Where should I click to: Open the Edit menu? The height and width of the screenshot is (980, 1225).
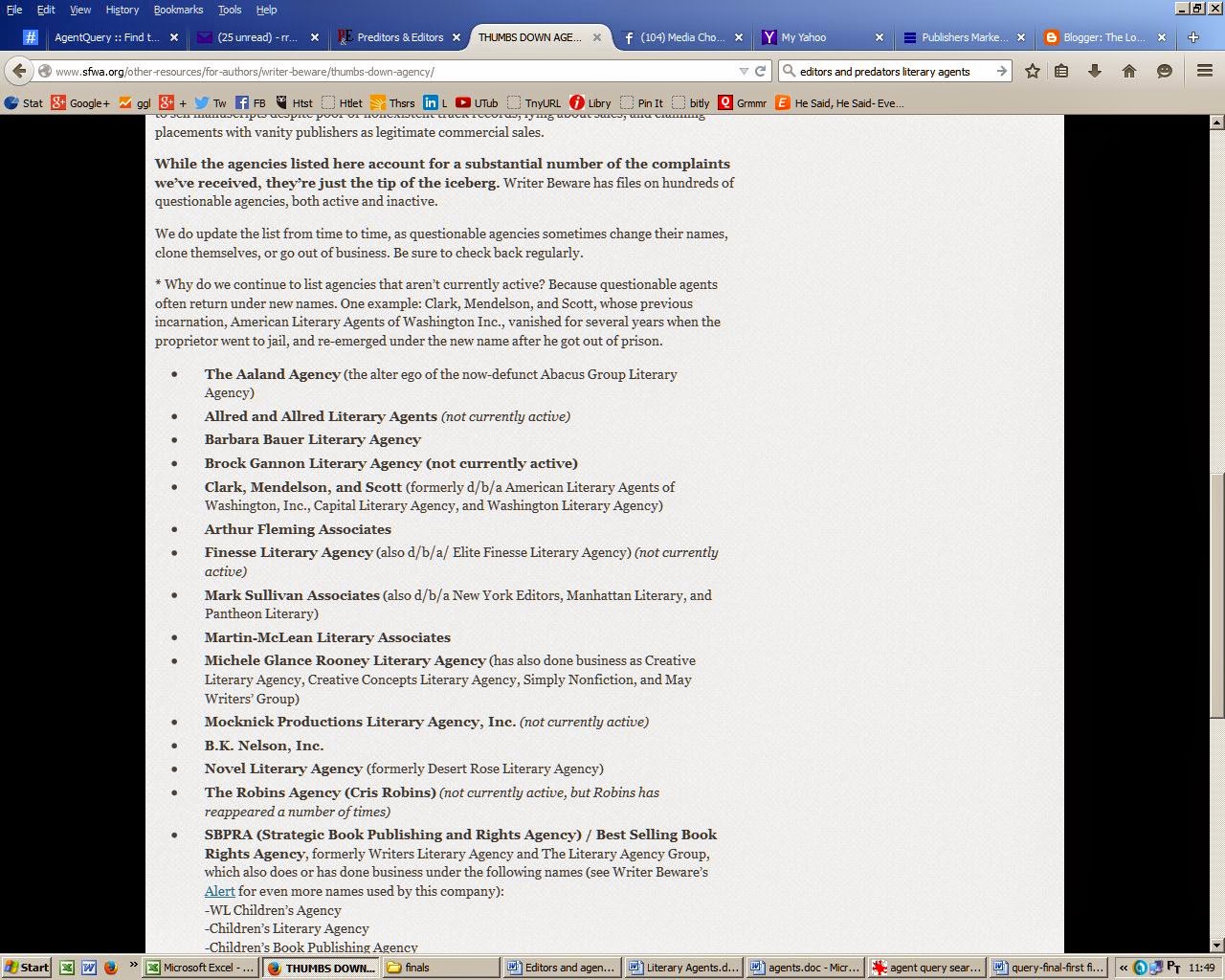[46, 10]
